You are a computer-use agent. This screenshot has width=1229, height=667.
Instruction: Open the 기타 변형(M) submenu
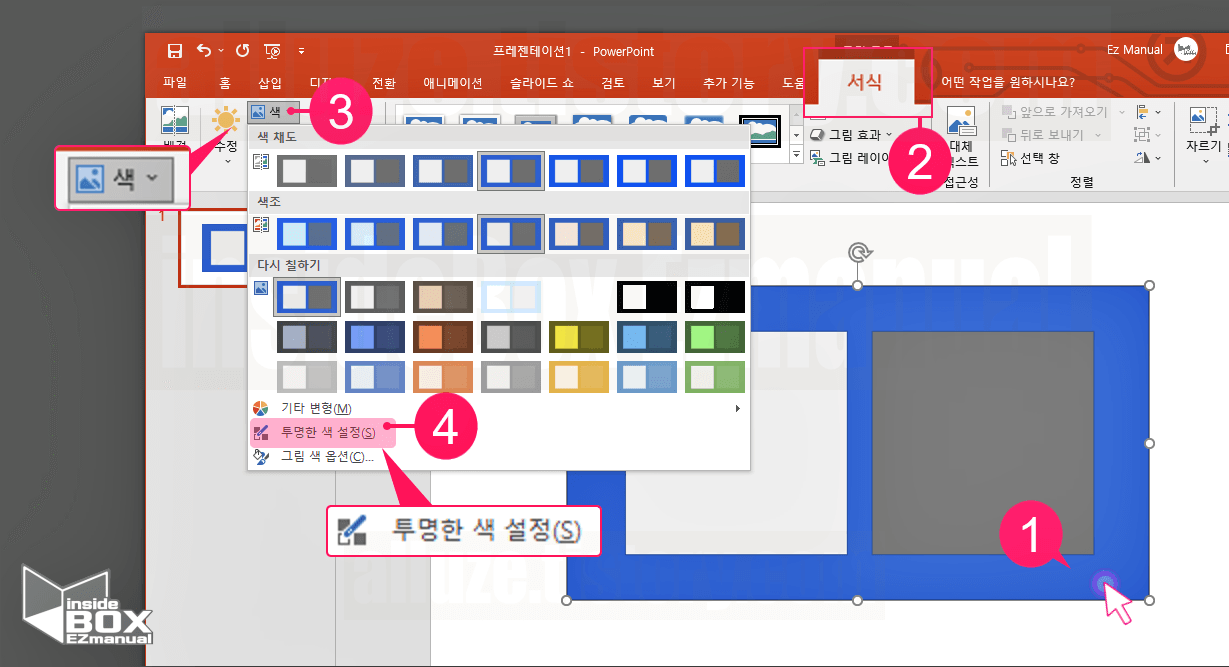[498, 408]
